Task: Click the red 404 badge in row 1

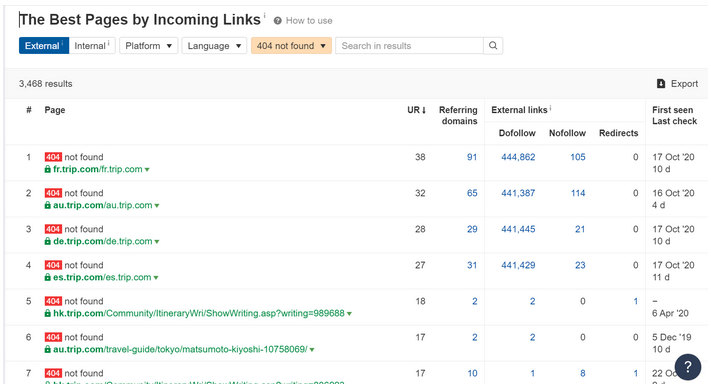Action: tap(53, 157)
